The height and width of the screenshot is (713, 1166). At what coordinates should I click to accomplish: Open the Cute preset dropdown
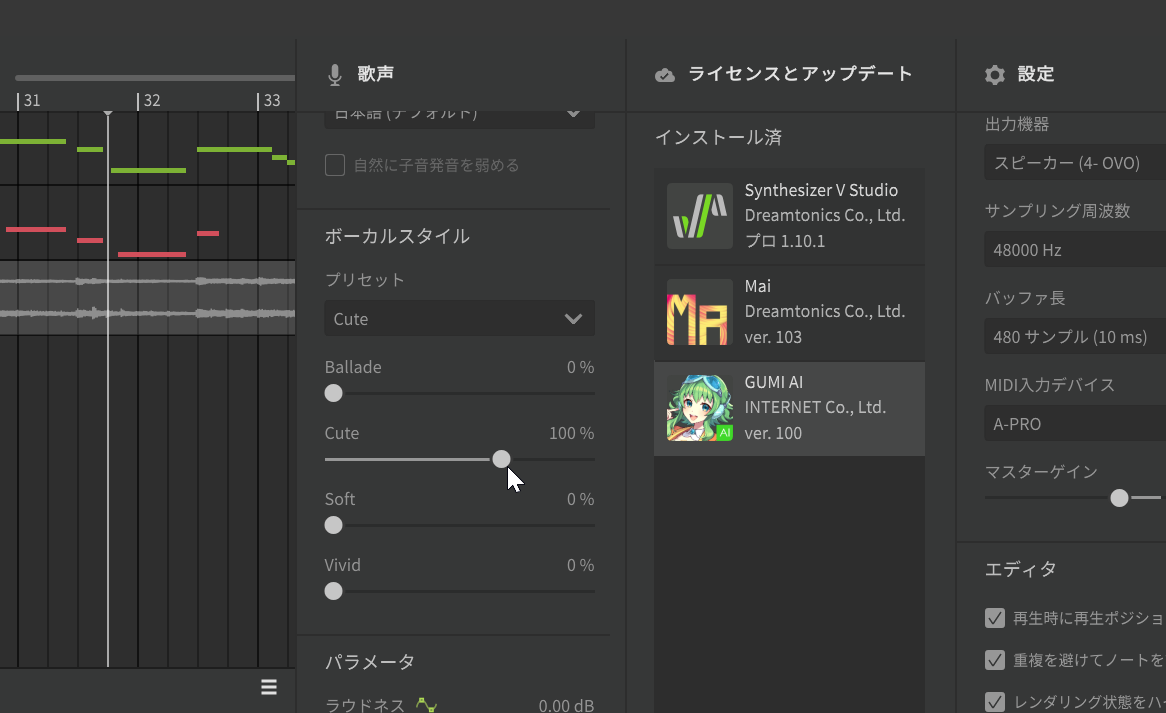point(460,318)
